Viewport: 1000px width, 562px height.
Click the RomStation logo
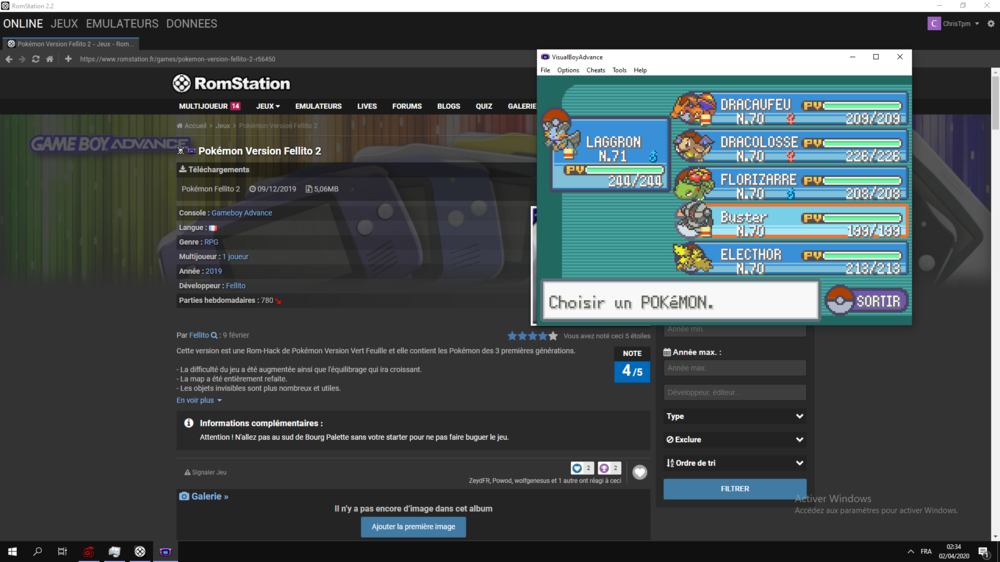pos(231,84)
